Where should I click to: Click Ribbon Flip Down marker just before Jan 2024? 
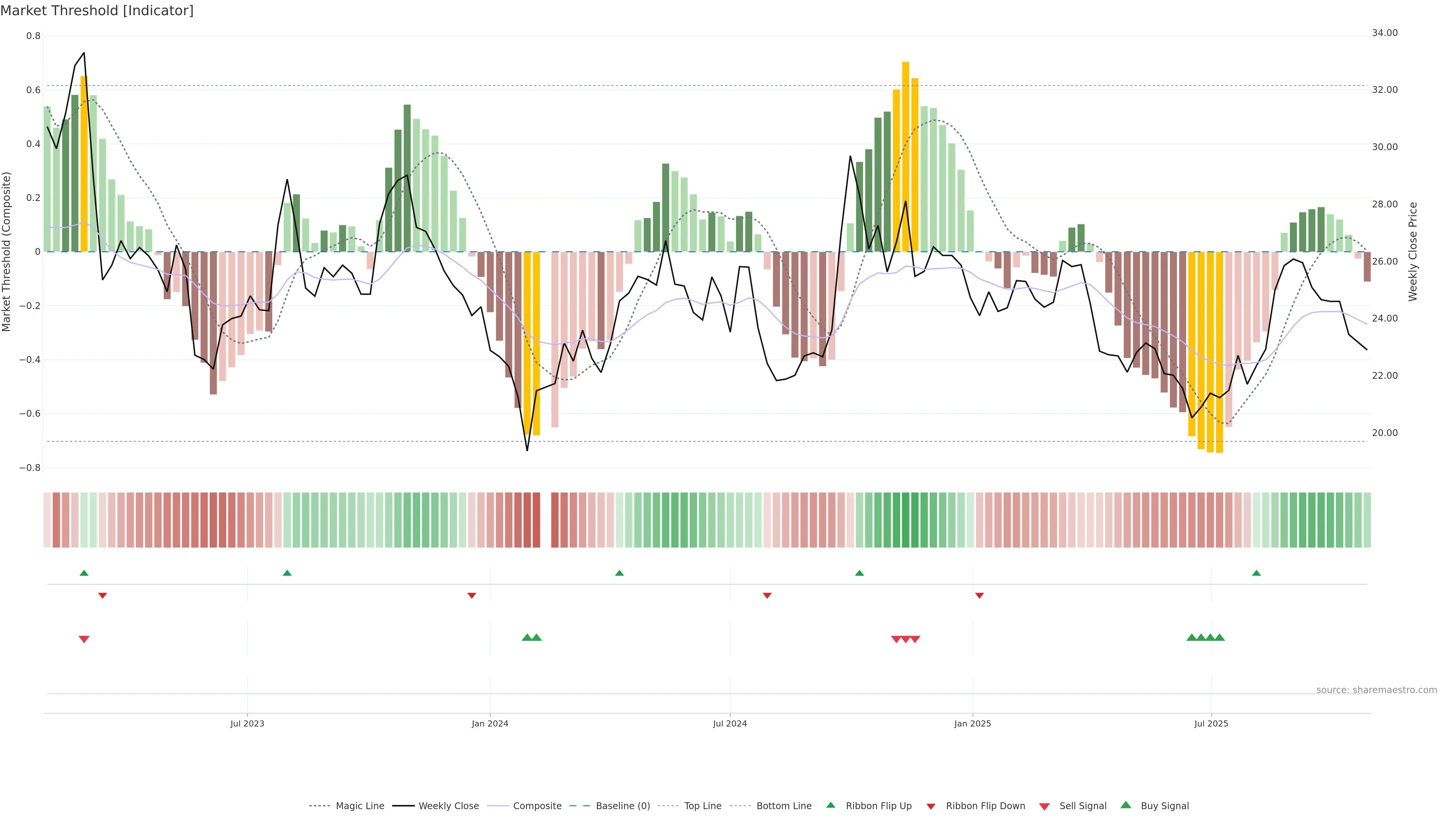[472, 596]
